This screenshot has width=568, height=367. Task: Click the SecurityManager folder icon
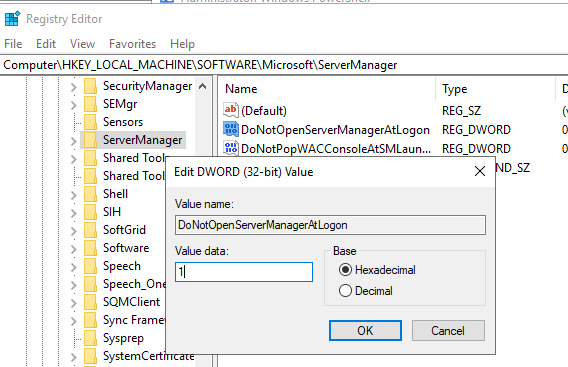(x=90, y=86)
